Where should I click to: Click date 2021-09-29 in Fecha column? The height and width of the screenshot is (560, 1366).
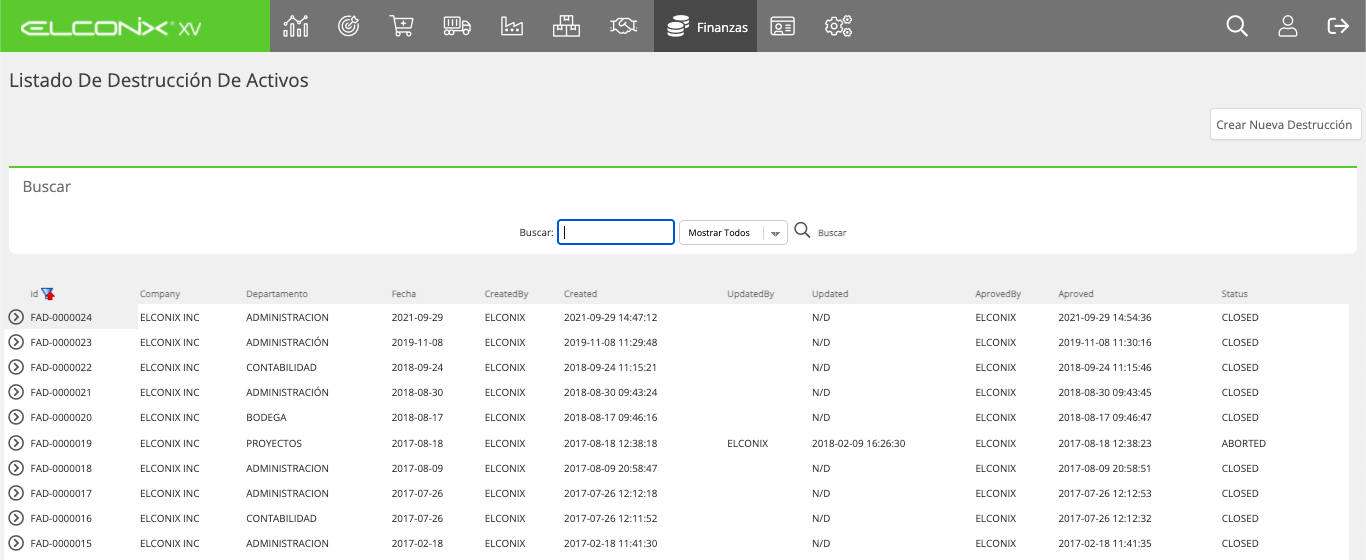pyautogui.click(x=417, y=317)
